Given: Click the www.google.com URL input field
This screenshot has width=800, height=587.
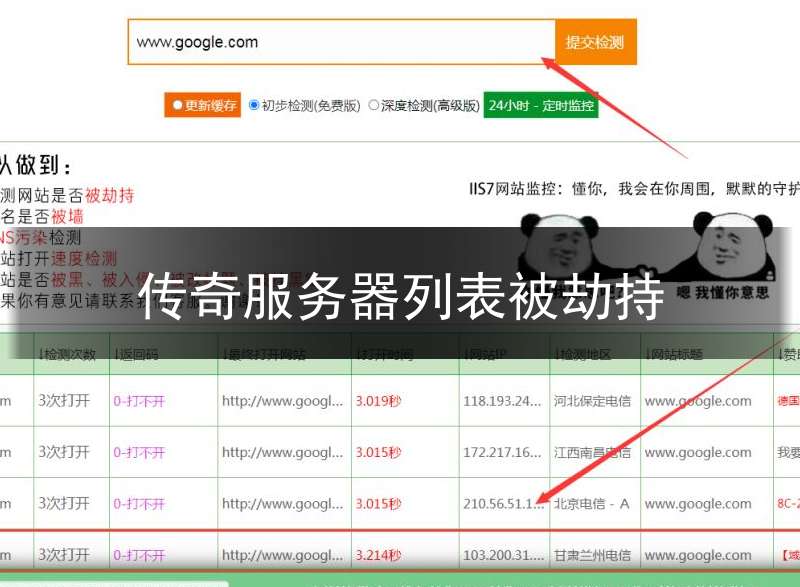Looking at the screenshot, I should click(341, 42).
